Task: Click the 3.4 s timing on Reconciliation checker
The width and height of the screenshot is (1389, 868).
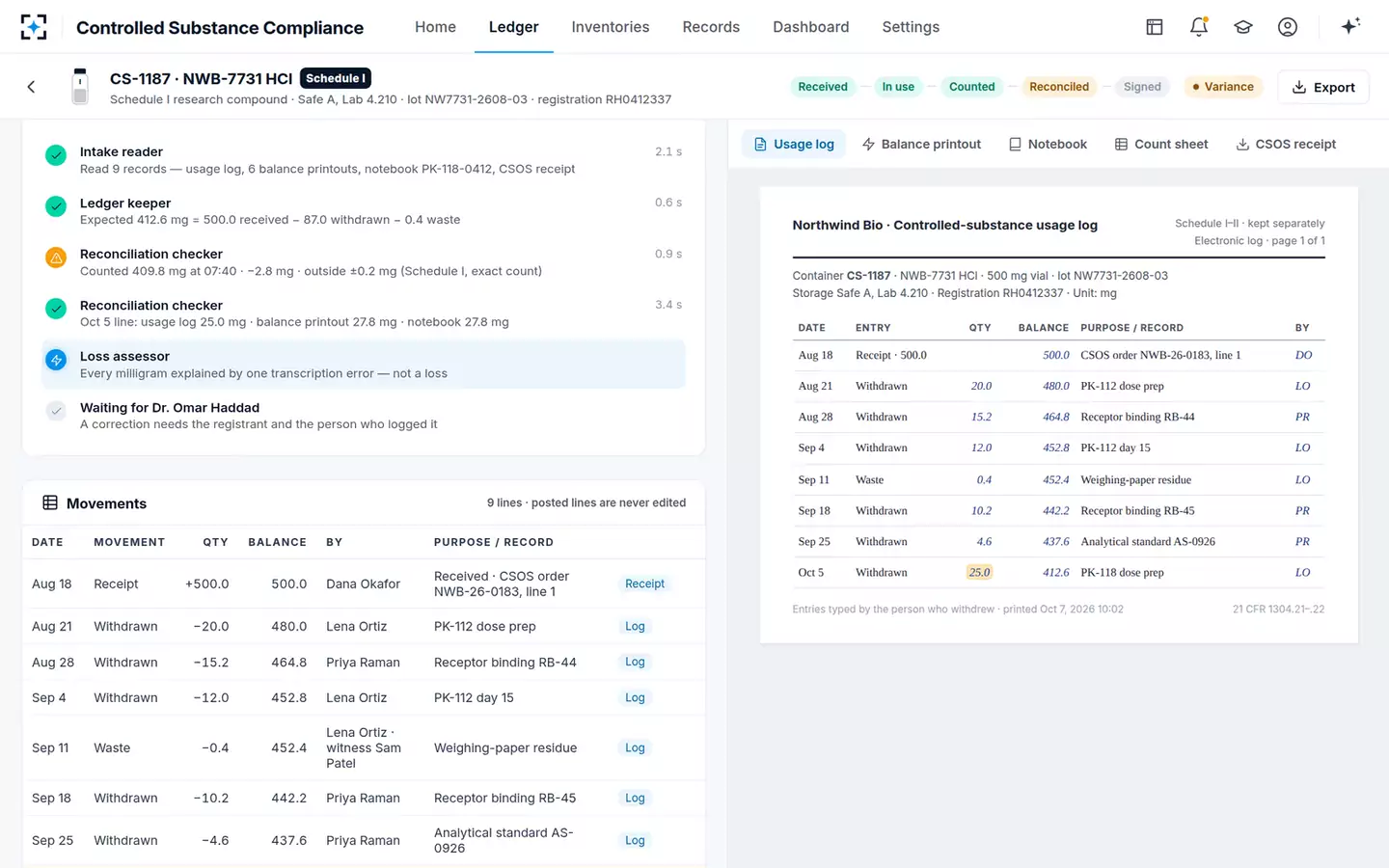Action: click(668, 305)
